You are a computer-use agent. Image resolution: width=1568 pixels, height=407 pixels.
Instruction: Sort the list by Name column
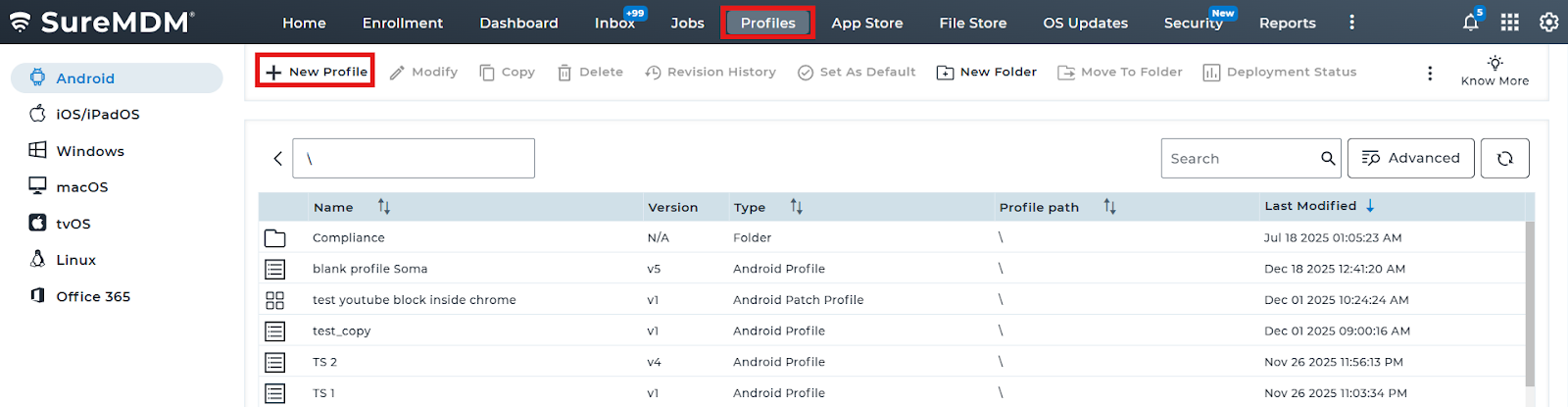383,207
